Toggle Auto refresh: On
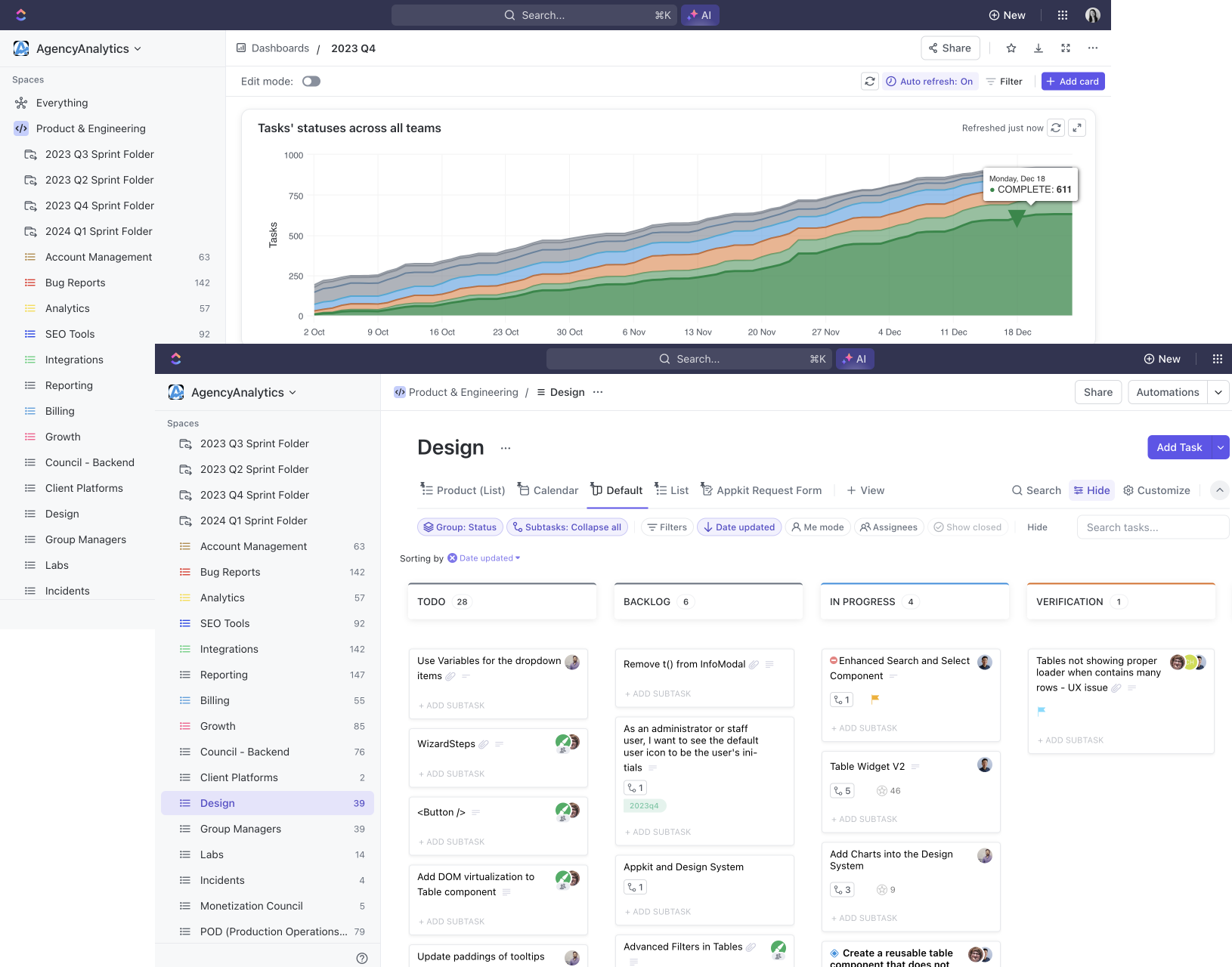Viewport: 1232px width, 967px height. (x=930, y=82)
